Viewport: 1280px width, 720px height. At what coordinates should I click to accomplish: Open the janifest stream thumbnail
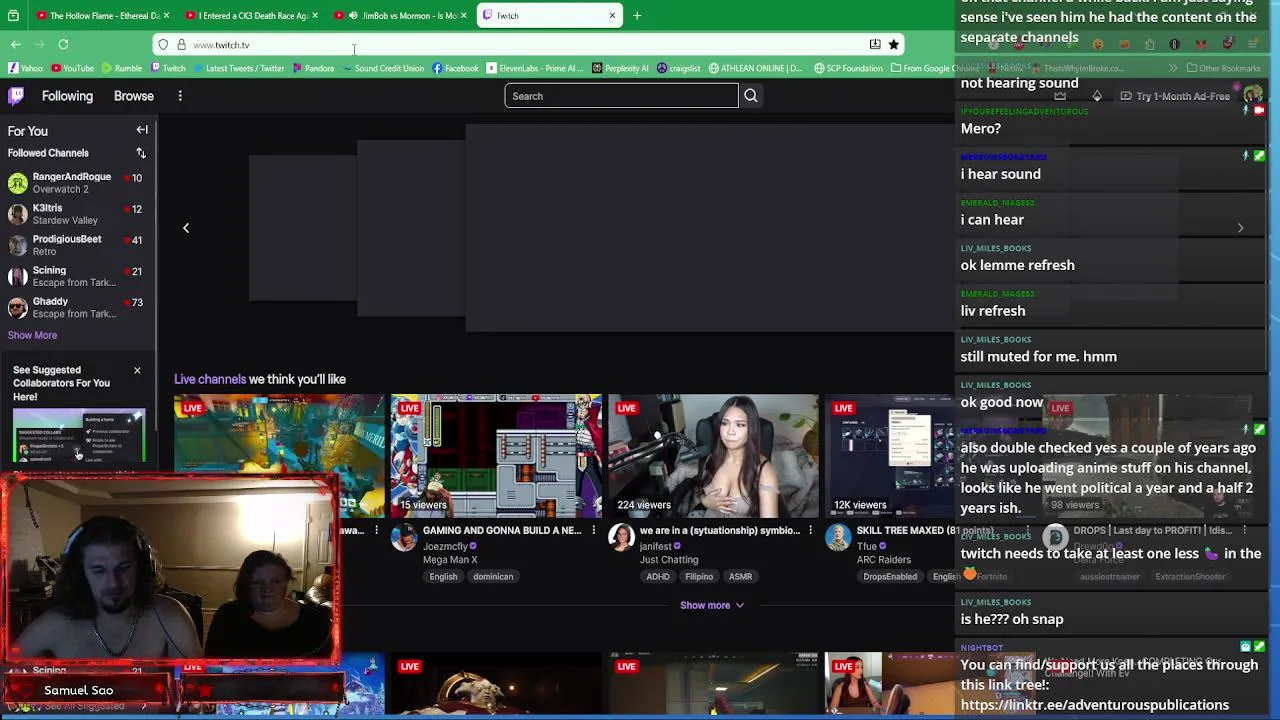tap(713, 455)
